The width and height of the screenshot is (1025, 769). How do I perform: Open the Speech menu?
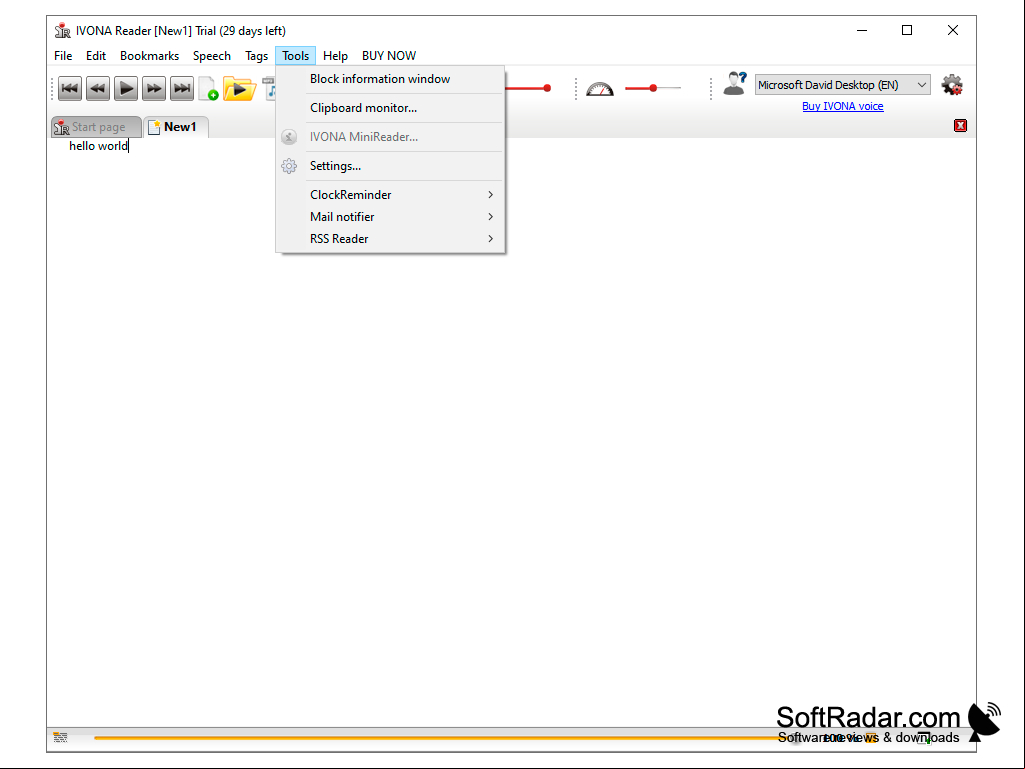tap(212, 56)
